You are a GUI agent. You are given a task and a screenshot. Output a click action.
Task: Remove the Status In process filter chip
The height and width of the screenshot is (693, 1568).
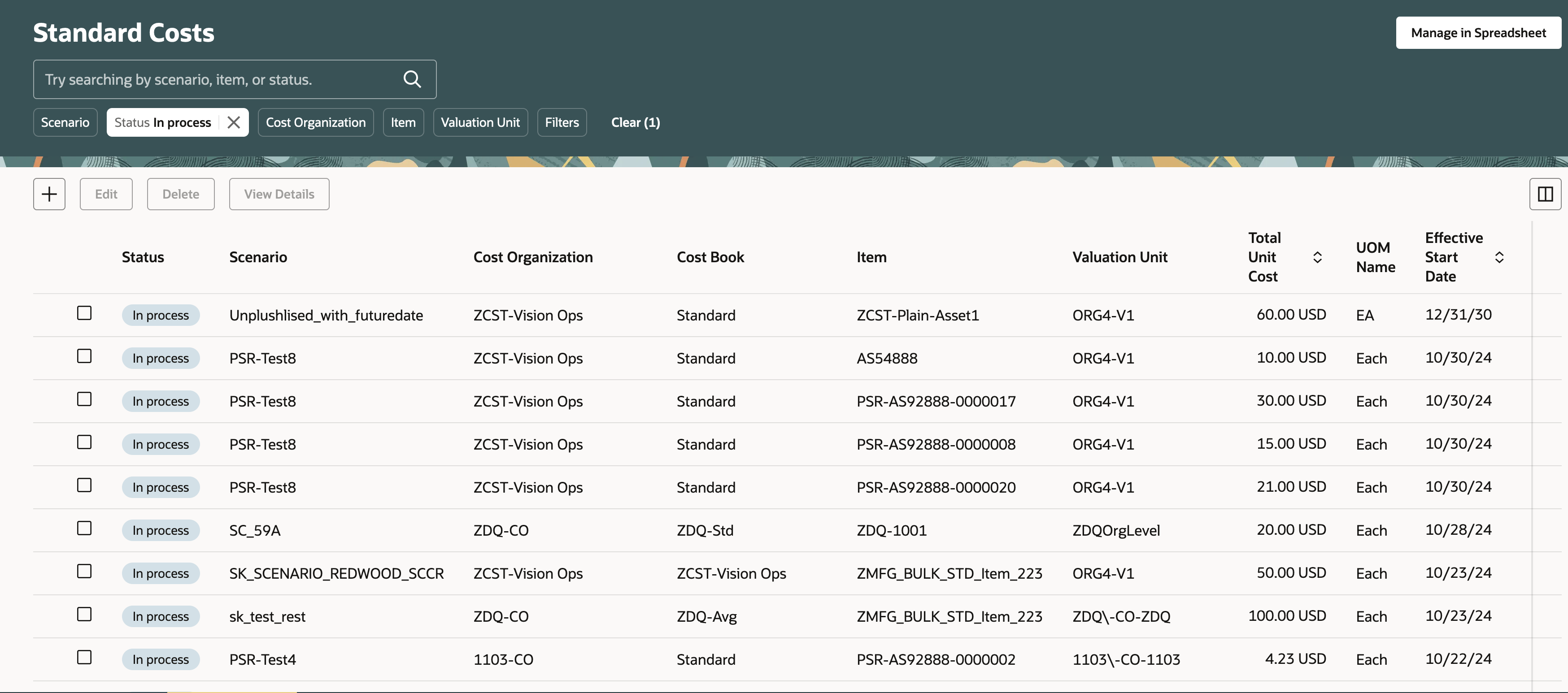pyautogui.click(x=234, y=122)
